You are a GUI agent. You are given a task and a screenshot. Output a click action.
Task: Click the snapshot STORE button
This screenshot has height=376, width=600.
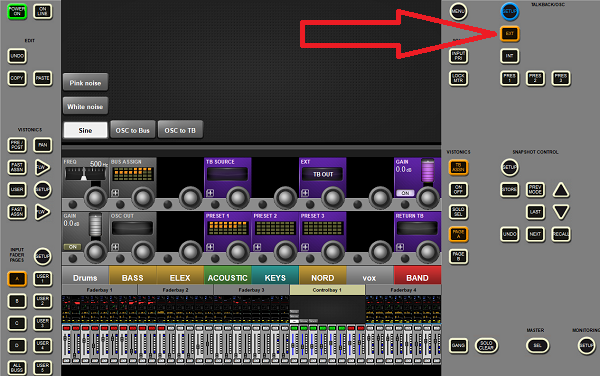pos(509,190)
